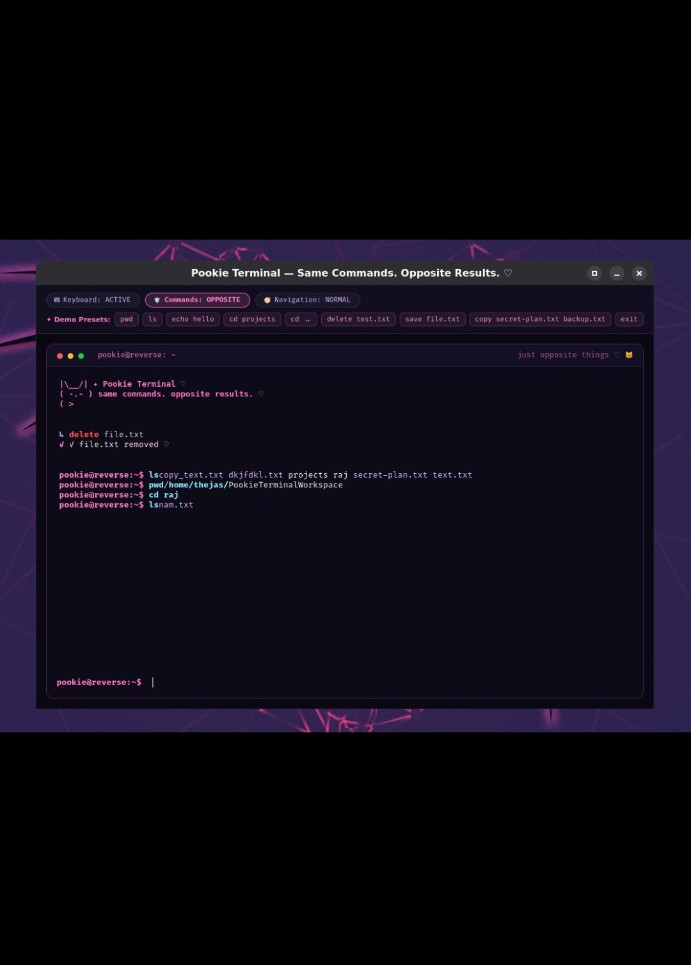The width and height of the screenshot is (691, 965).
Task: Click the red dot in terminal header
Action: 60,356
